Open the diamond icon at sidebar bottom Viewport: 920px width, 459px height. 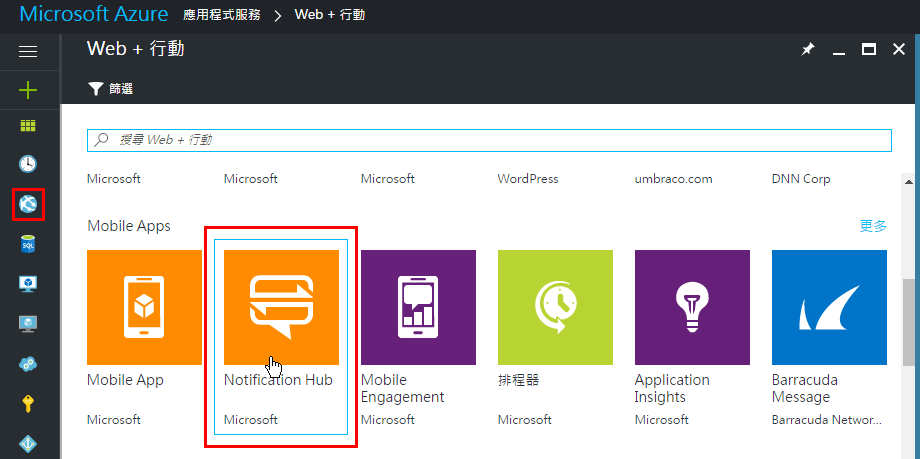(28, 443)
